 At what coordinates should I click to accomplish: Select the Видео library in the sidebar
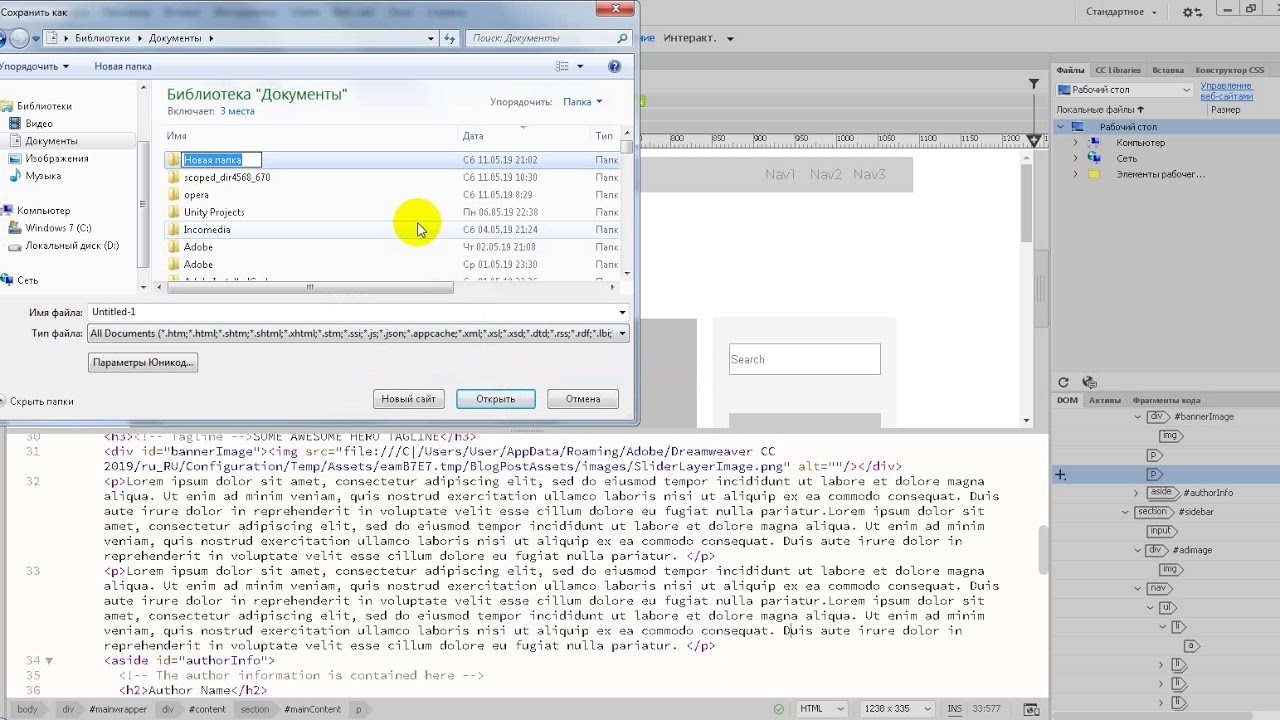[x=39, y=123]
